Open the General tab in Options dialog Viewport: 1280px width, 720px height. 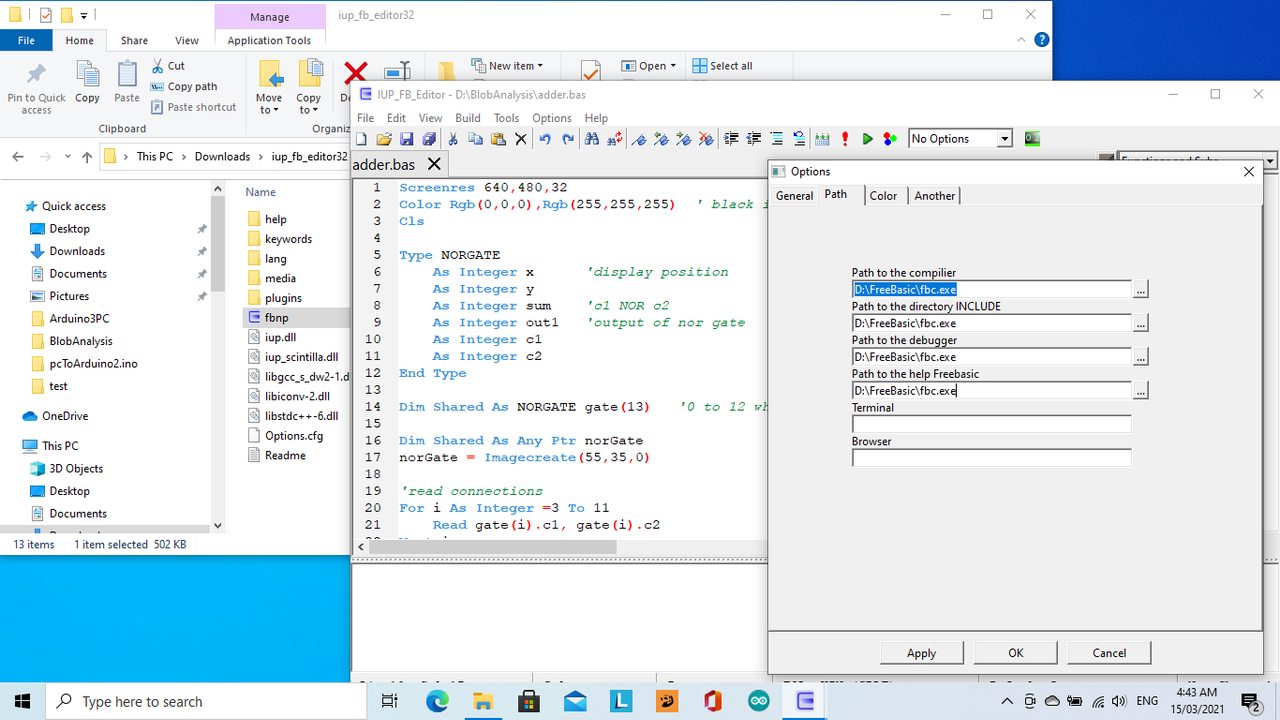(x=794, y=196)
